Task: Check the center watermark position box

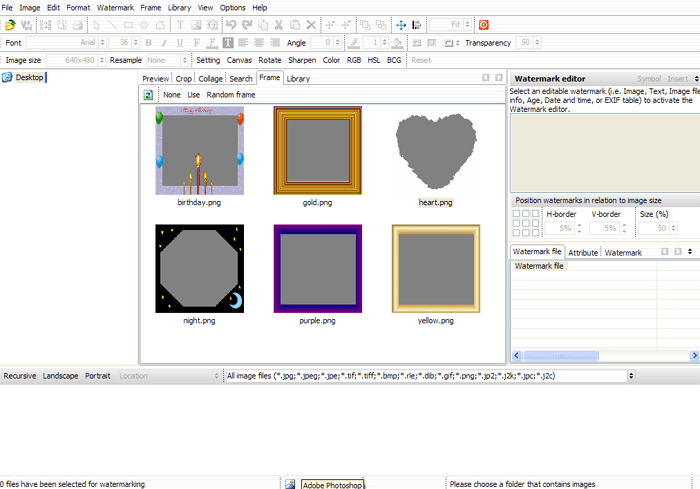Action: point(526,223)
